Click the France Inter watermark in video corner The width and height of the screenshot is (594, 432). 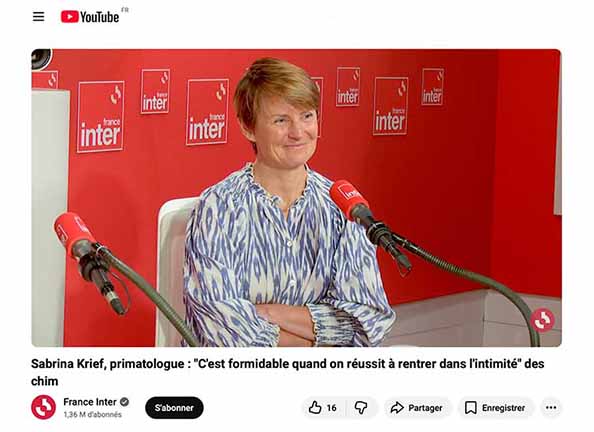[542, 320]
